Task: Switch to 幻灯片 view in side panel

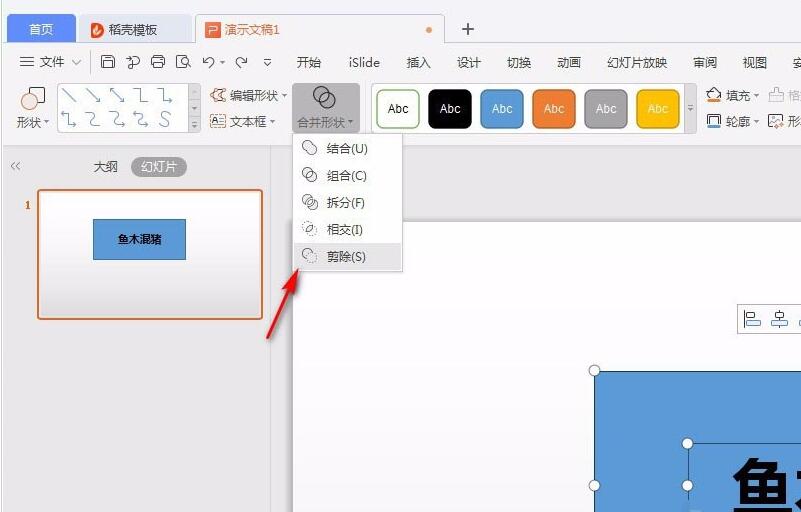Action: [158, 167]
